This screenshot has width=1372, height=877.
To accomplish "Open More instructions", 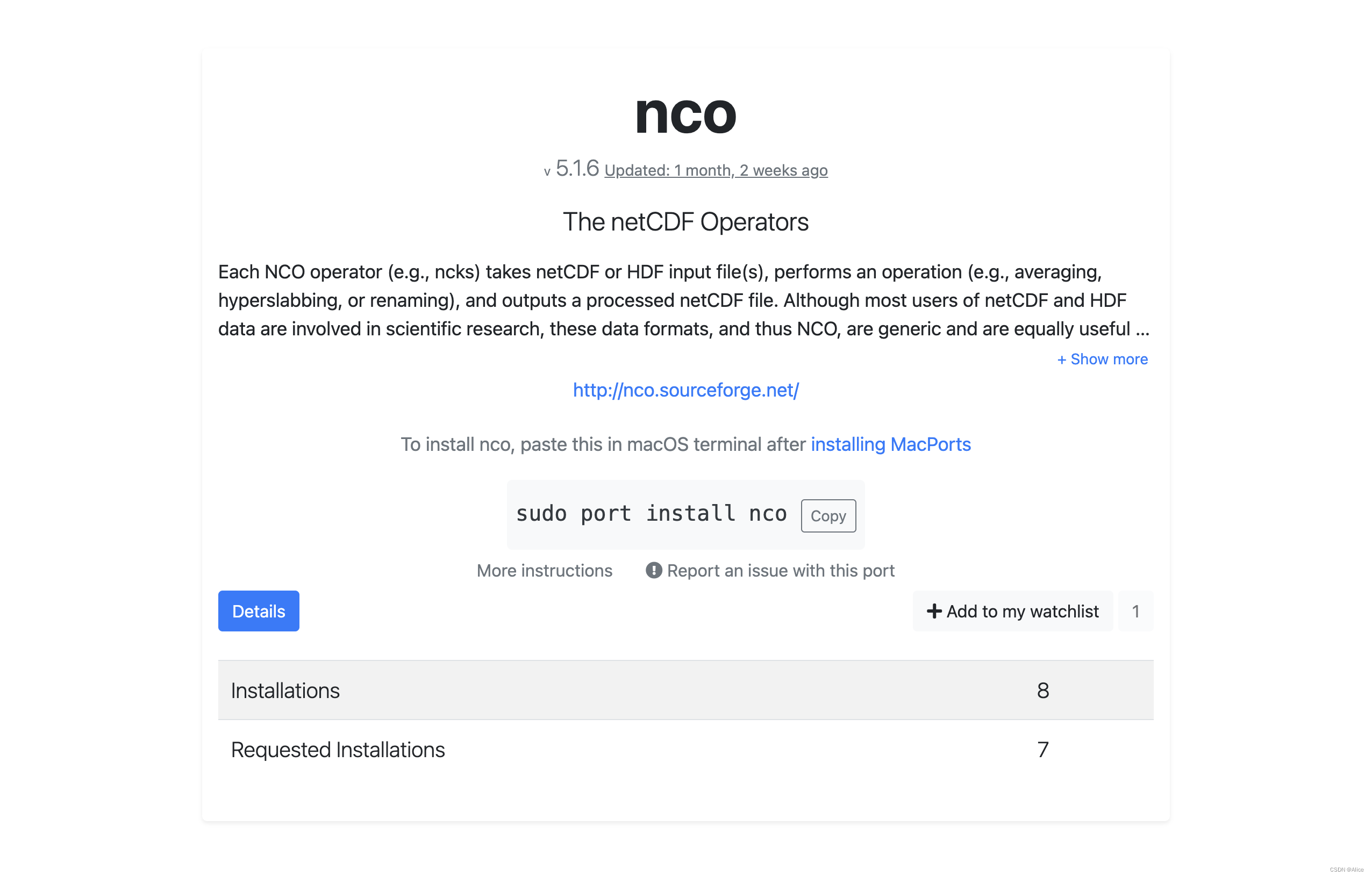I will tap(544, 571).
